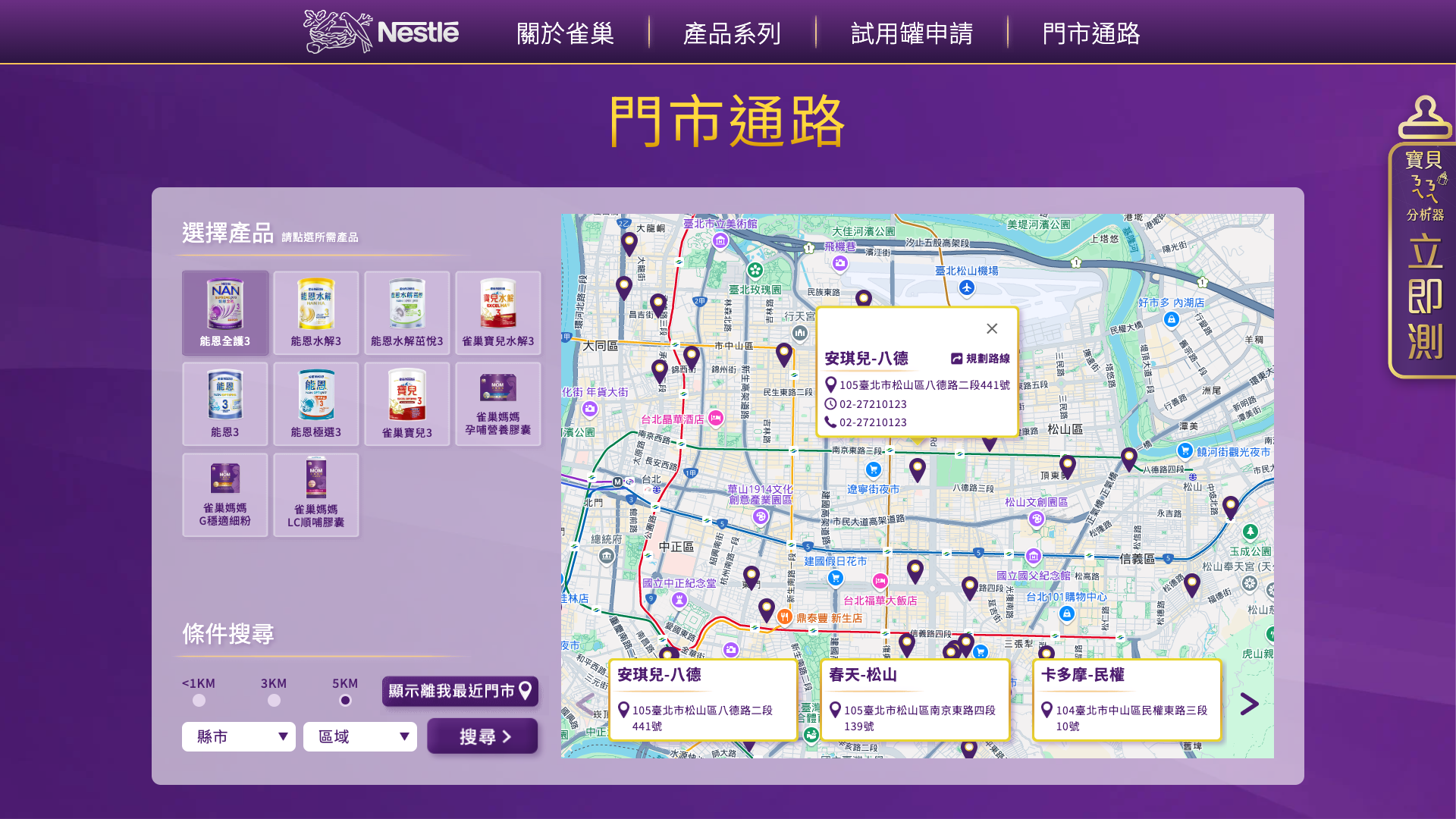This screenshot has width=1456, height=819.
Task: Click the 總統府 landmark icon
Action: 606,557
